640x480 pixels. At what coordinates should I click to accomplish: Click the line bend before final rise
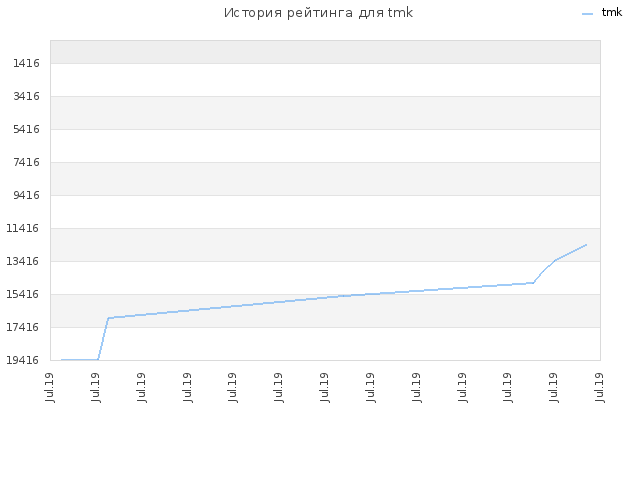pyautogui.click(x=533, y=282)
